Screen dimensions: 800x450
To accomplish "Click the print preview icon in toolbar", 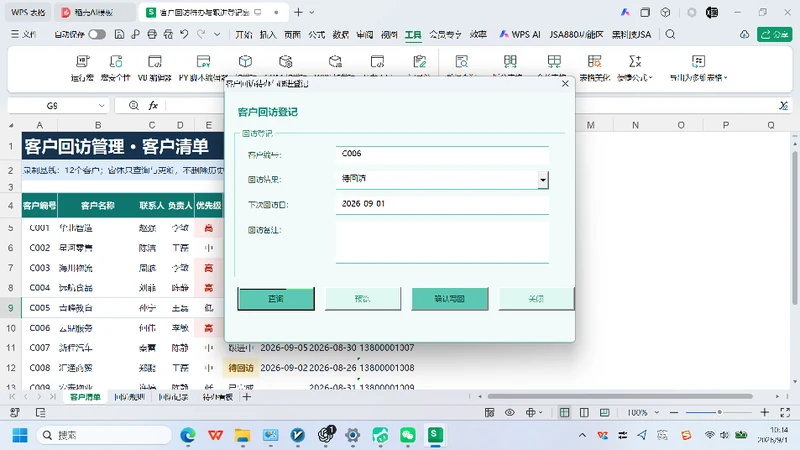I will pyautogui.click(x=168, y=34).
